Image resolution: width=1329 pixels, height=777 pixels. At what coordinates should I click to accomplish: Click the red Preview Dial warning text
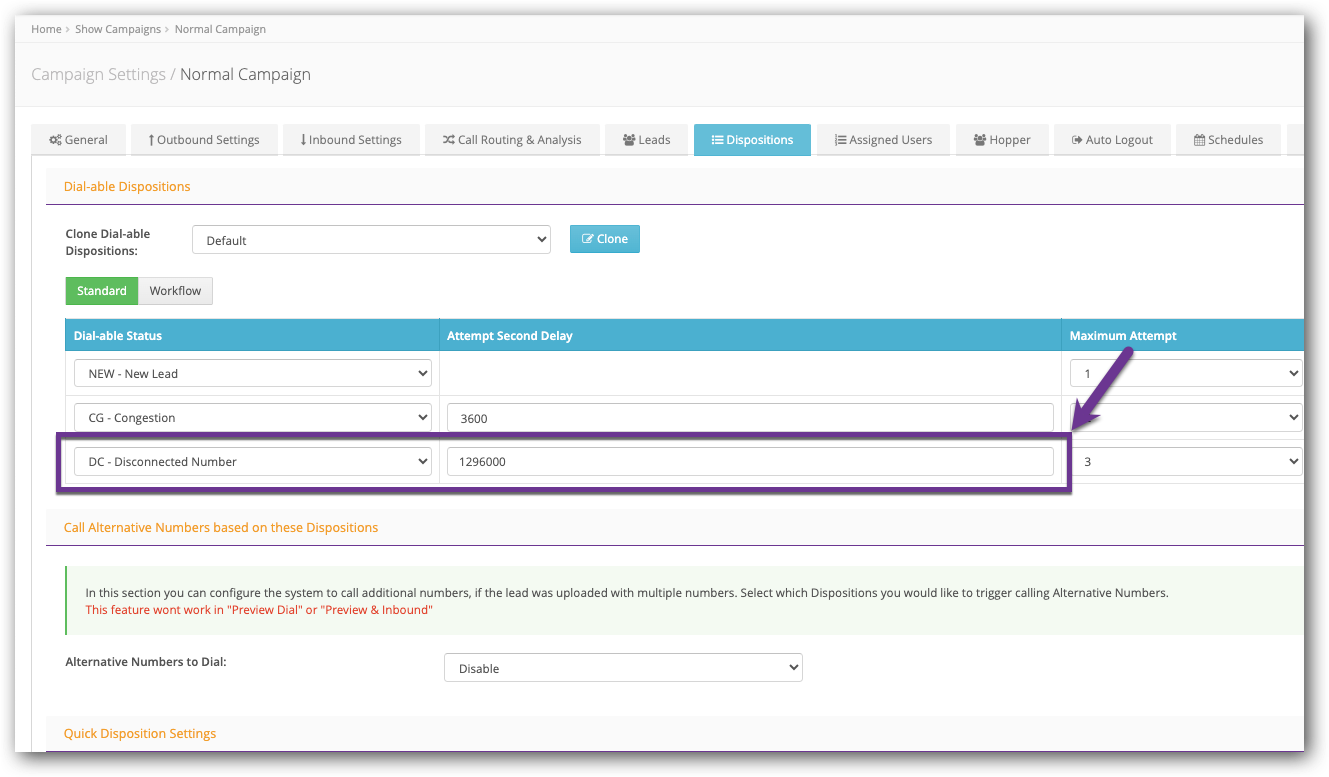(259, 610)
